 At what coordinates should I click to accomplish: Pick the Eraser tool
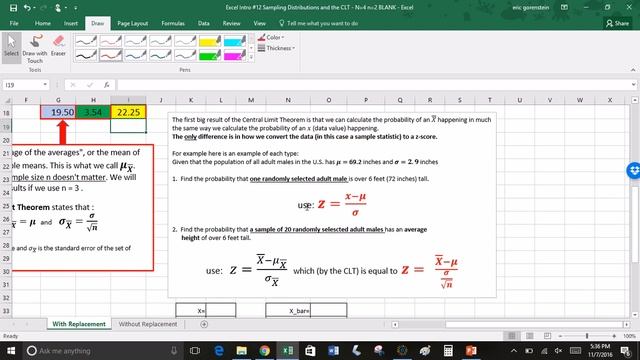click(58, 46)
